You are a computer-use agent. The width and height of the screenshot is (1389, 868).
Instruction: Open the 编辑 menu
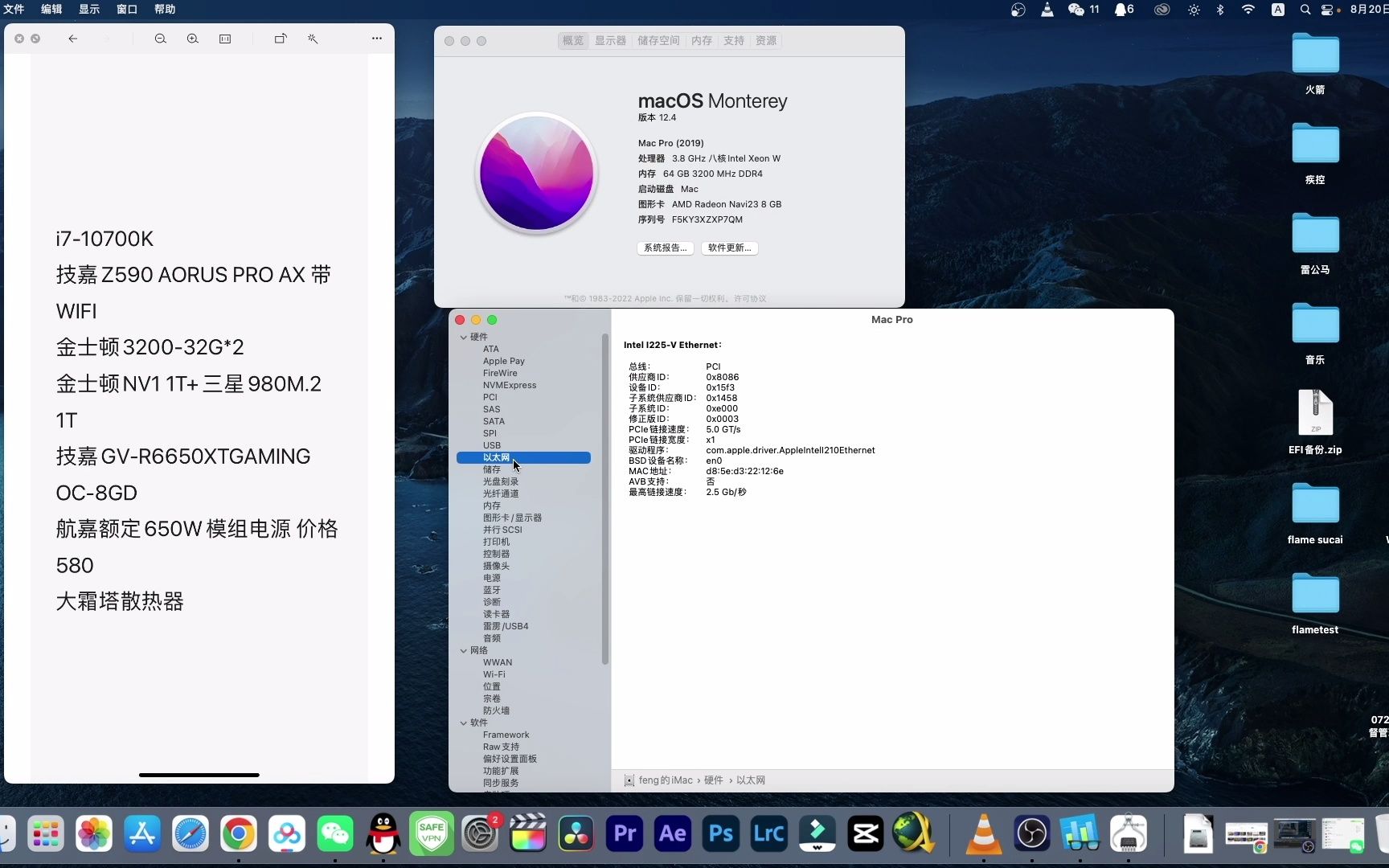(x=51, y=10)
